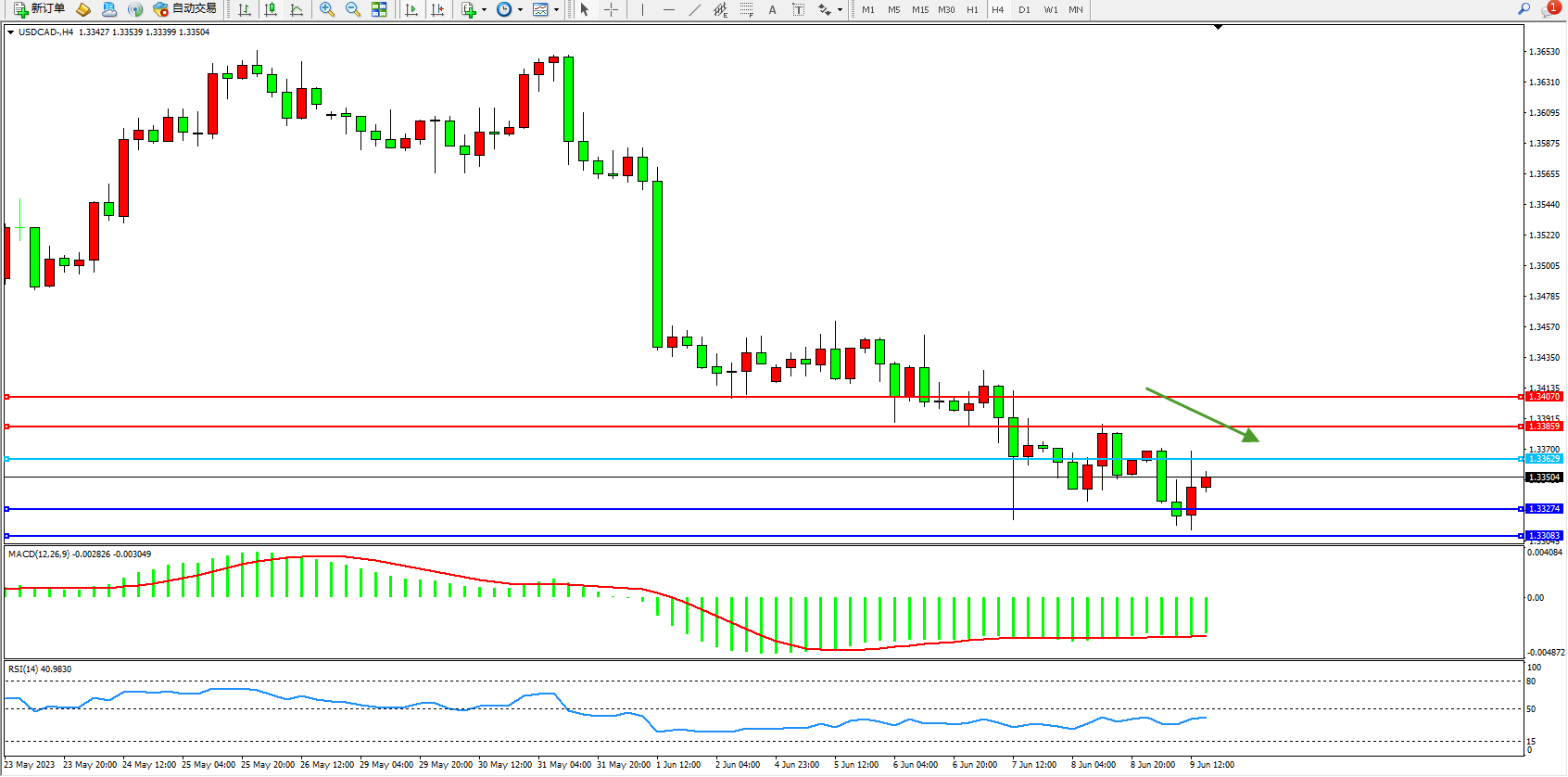Select the Crosshair tool
1568x777 pixels.
click(x=612, y=9)
